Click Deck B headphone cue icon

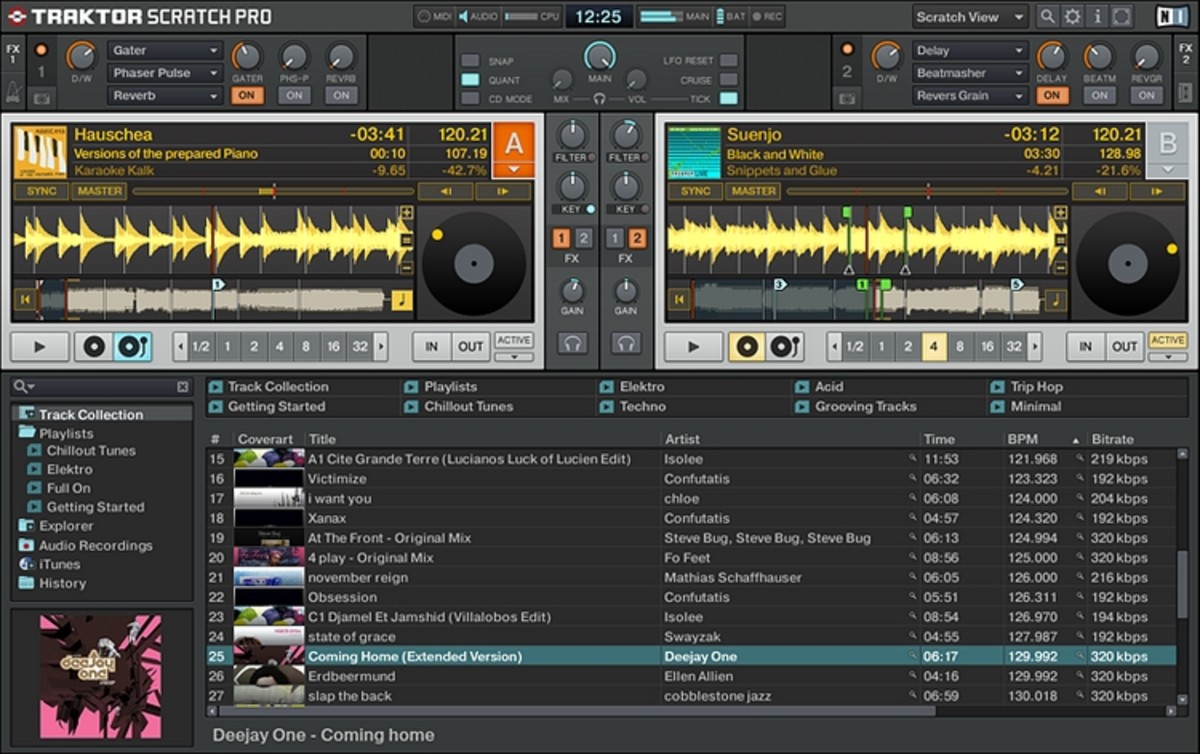pyautogui.click(x=626, y=343)
